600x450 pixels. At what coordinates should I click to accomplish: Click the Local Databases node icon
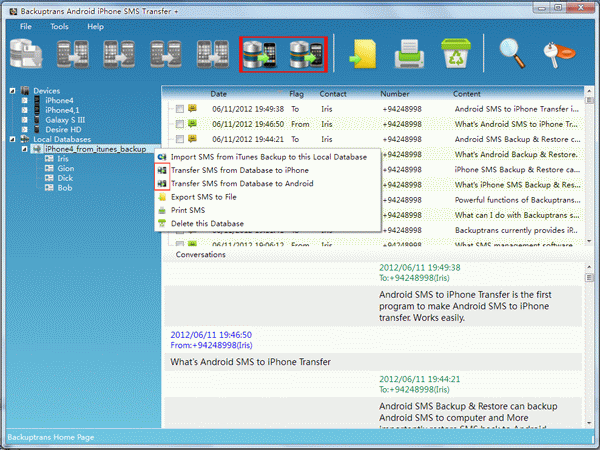point(25,139)
